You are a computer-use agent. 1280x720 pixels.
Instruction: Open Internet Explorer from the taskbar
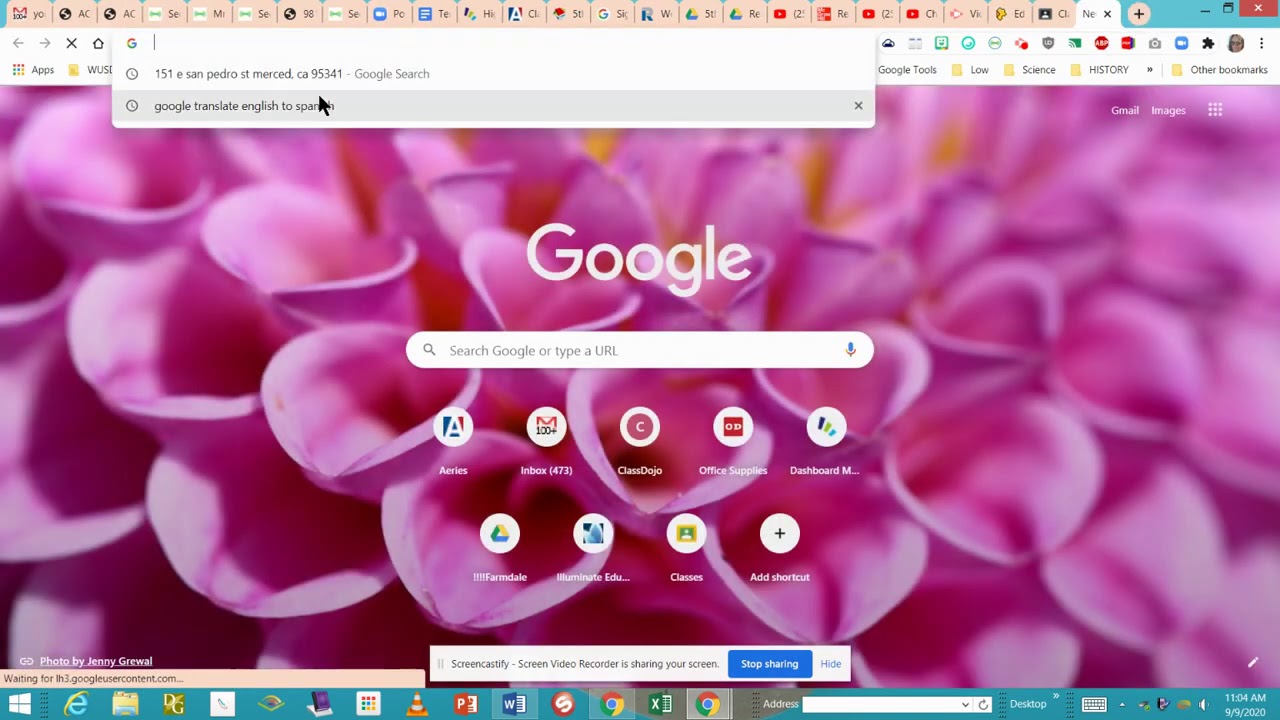[76, 704]
